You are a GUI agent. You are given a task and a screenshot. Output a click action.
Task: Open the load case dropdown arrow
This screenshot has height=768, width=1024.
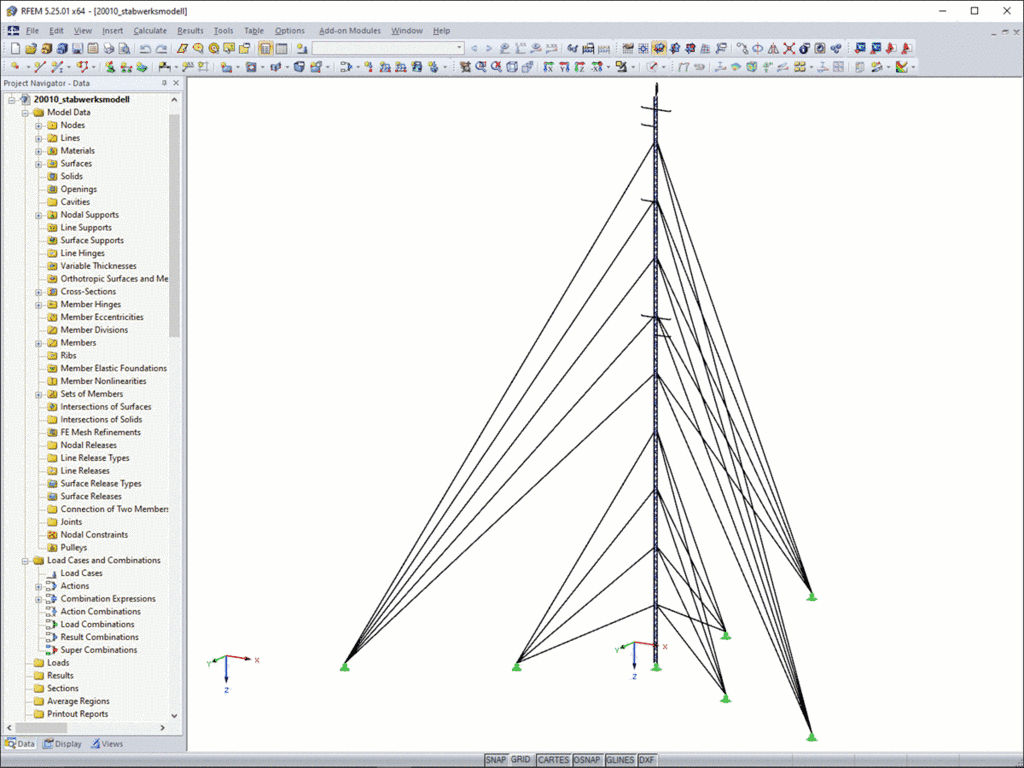pos(459,48)
